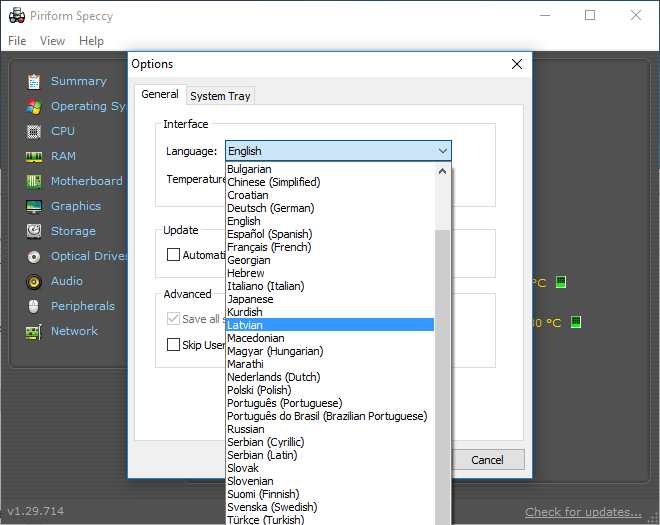
Task: Click the Peripherals mouse icon
Action: [x=34, y=306]
